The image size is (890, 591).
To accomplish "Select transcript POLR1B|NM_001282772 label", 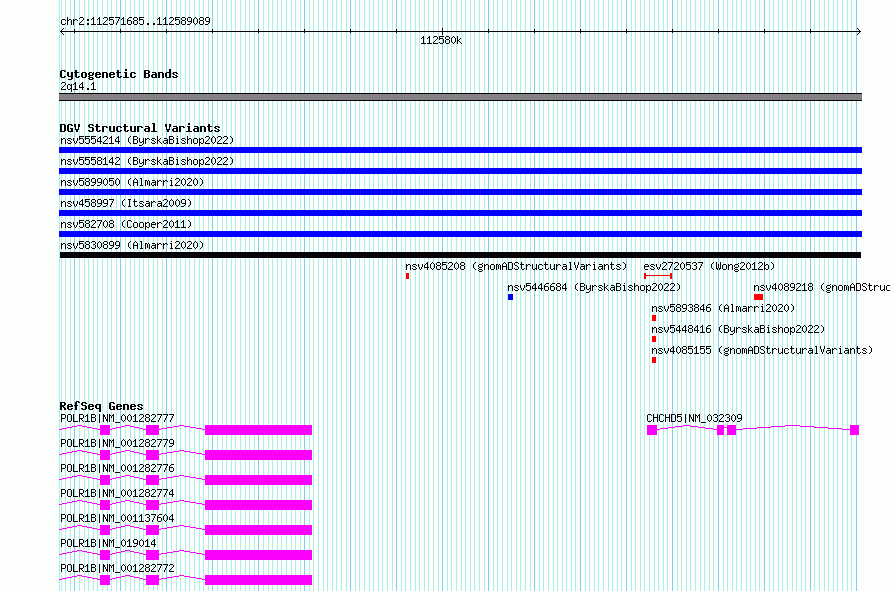I will pyautogui.click(x=117, y=568).
